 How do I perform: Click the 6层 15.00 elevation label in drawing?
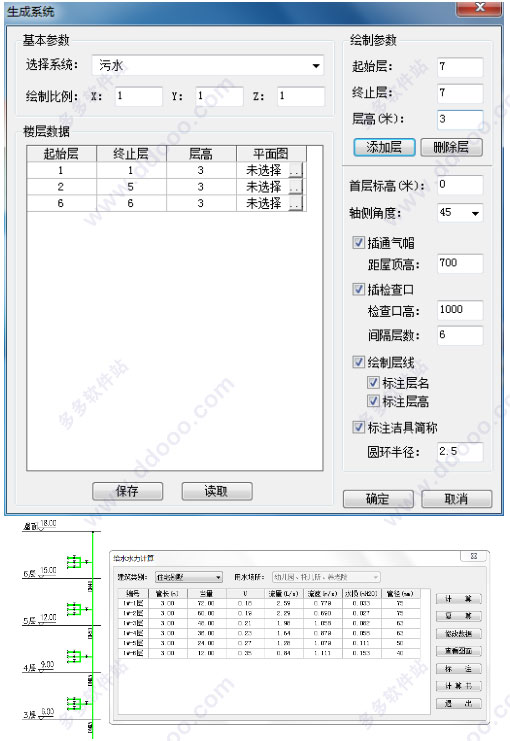click(x=40, y=572)
